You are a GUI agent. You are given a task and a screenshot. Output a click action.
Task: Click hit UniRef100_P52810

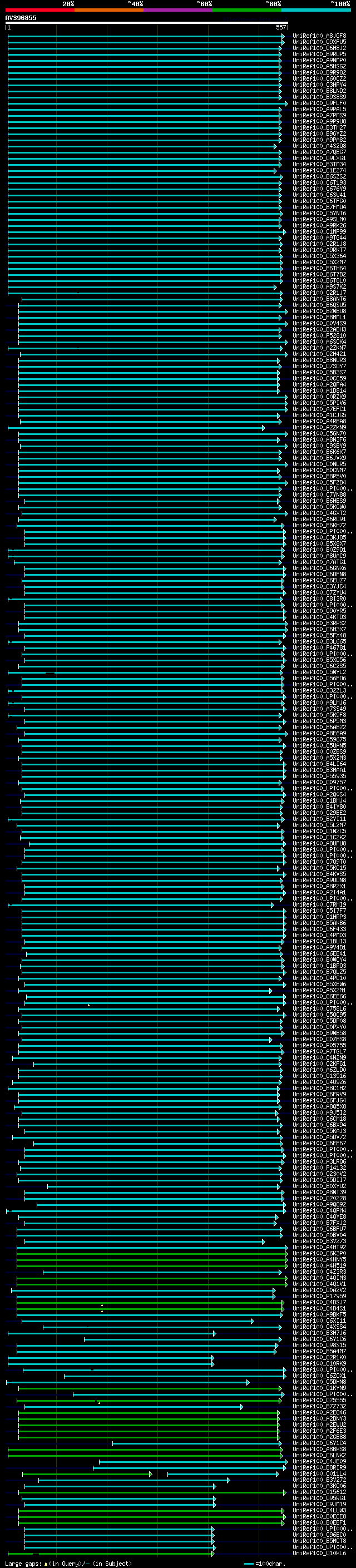[319, 335]
